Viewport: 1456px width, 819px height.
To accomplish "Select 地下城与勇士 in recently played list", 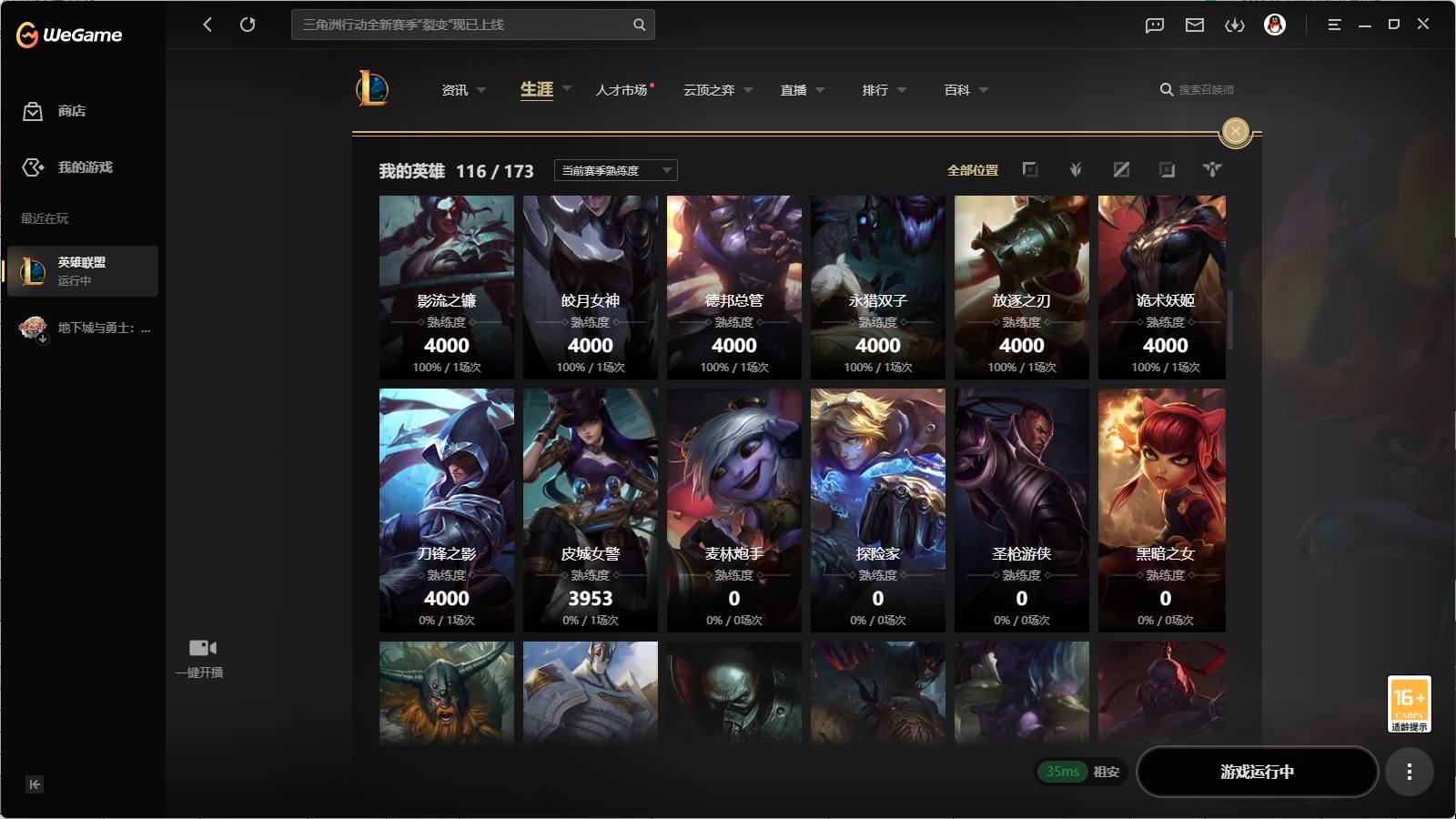I will point(83,328).
